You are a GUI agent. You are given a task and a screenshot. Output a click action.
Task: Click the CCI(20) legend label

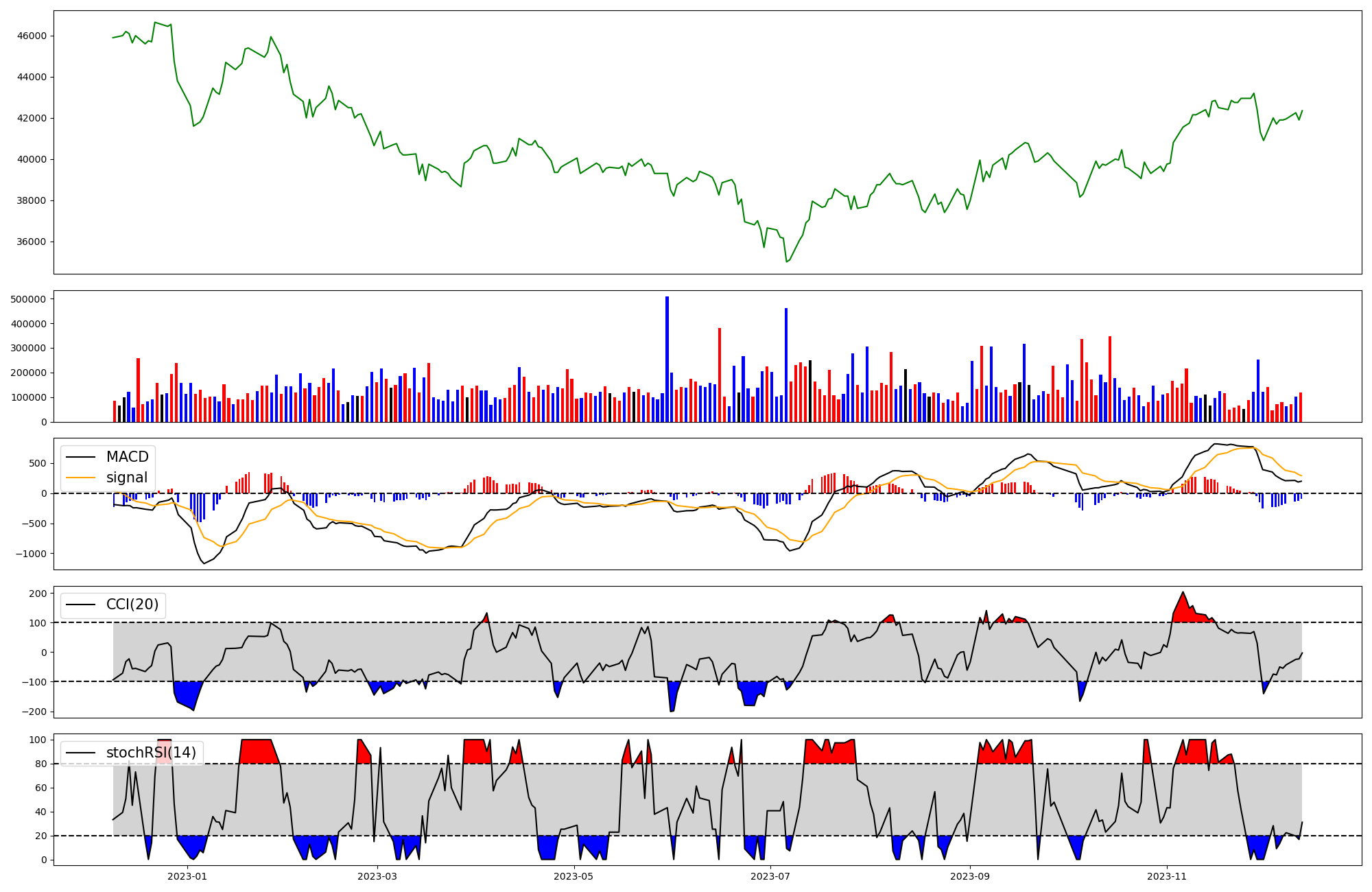pyautogui.click(x=132, y=605)
